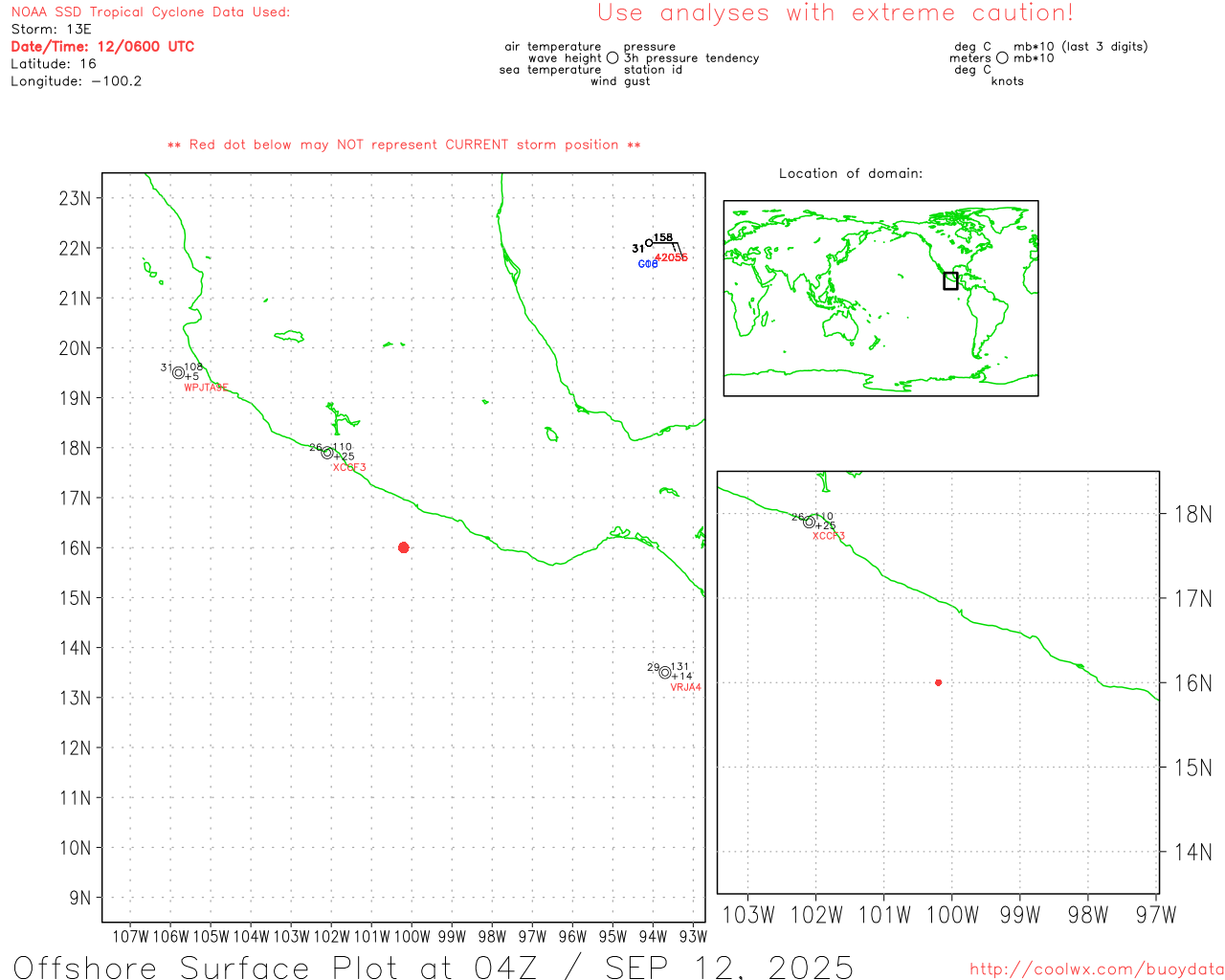Click the 'Offshore Surface Plot at 04Z' title
The height and width of the screenshot is (980, 1225).
point(276,968)
